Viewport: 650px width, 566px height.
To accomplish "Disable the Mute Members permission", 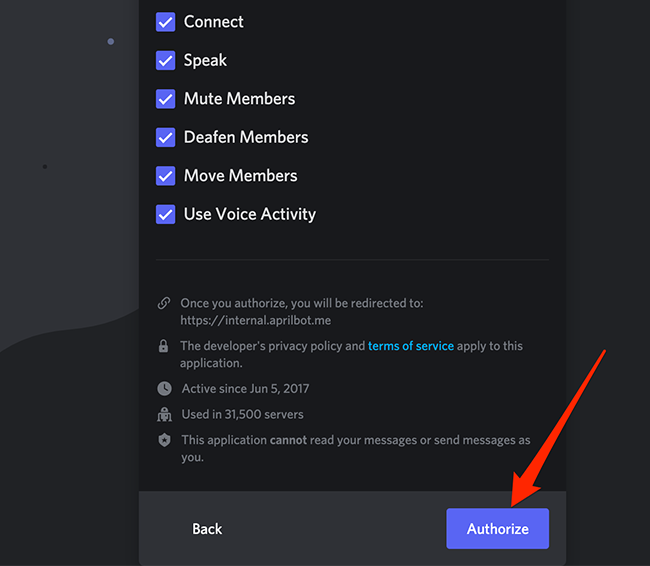I will (x=166, y=99).
